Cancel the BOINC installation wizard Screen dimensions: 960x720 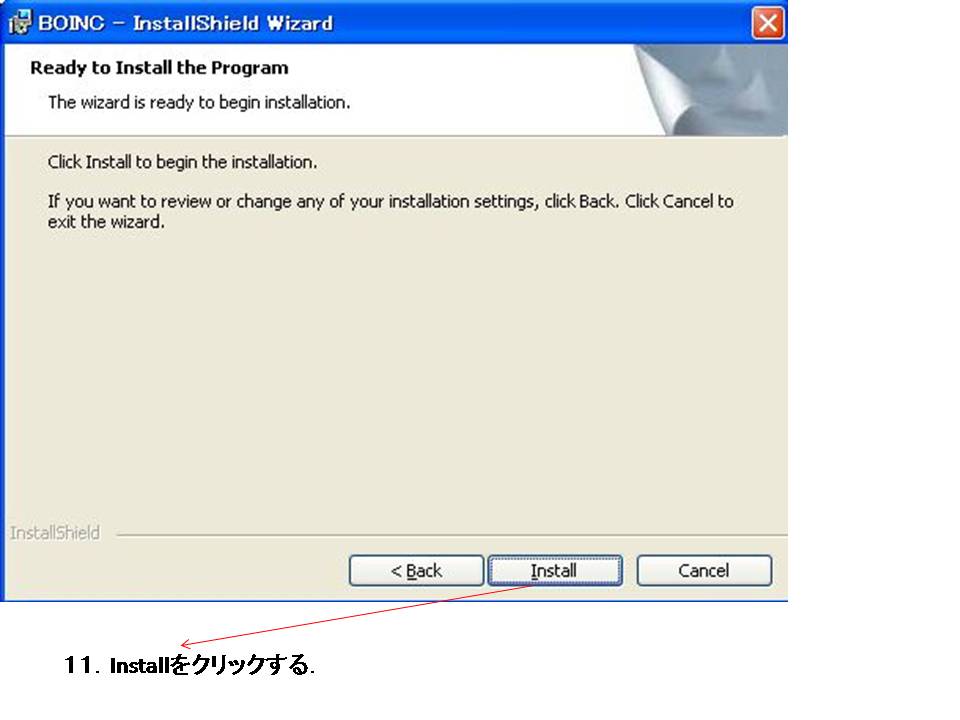click(704, 571)
